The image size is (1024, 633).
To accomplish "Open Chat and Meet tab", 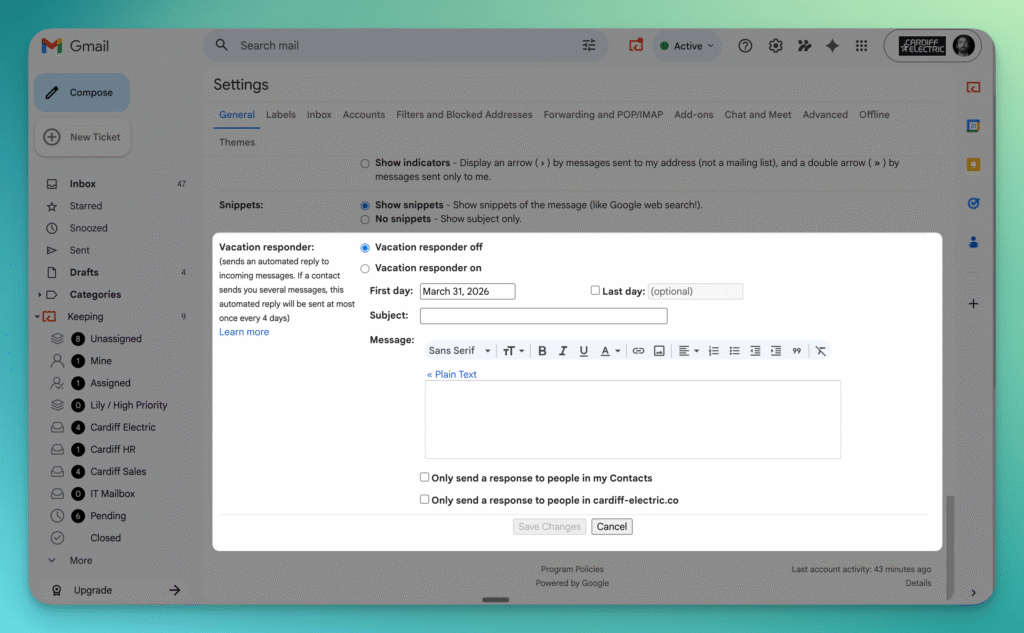I will pos(758,114).
